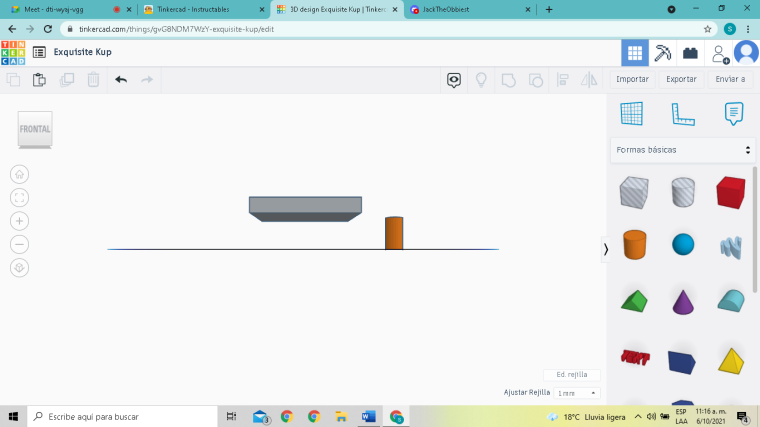Select the orange cylinder shape in panel
Screen dimensions: 760x427
pyautogui.click(x=634, y=245)
